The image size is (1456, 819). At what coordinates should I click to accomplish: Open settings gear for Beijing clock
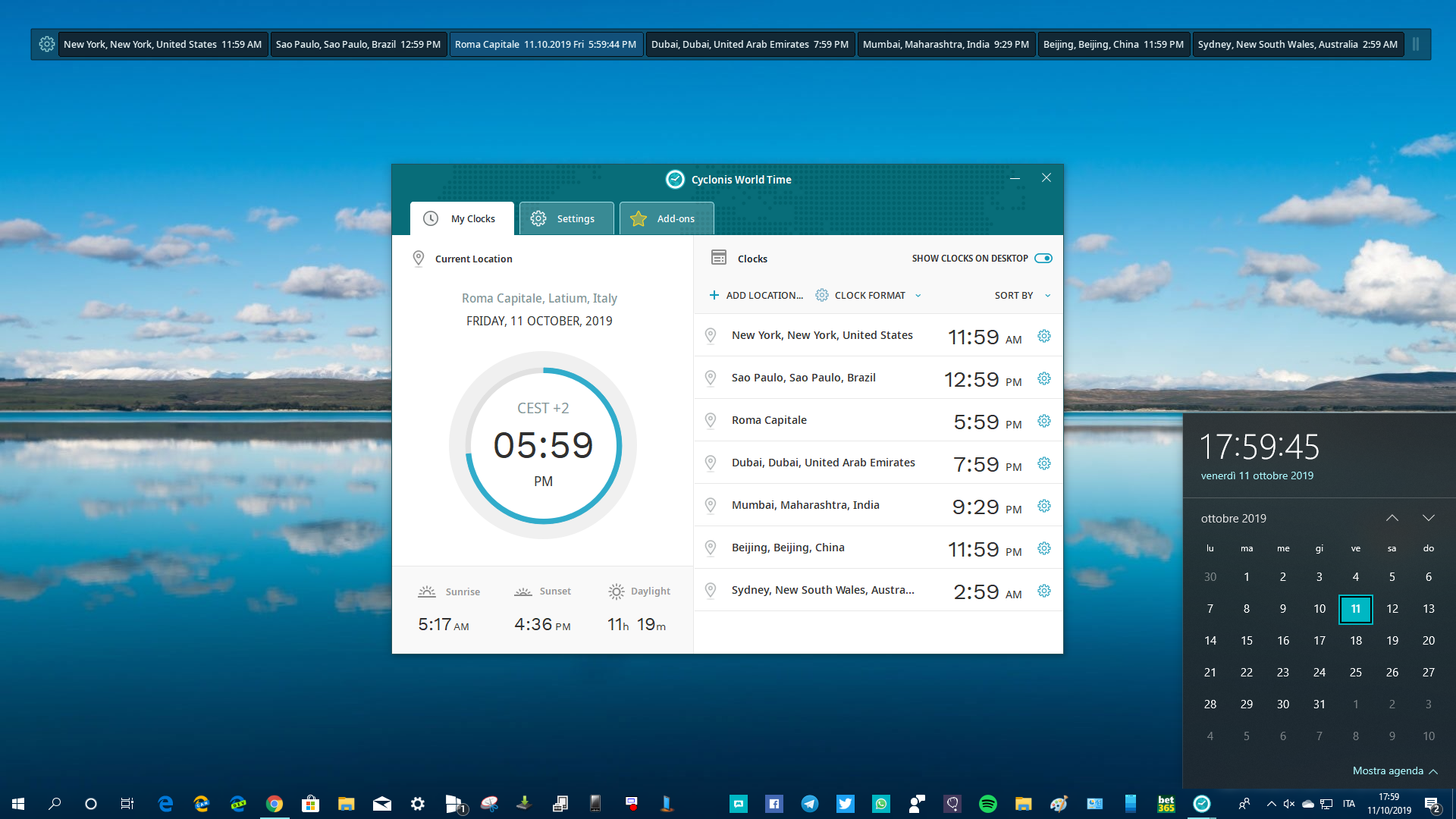coord(1044,548)
